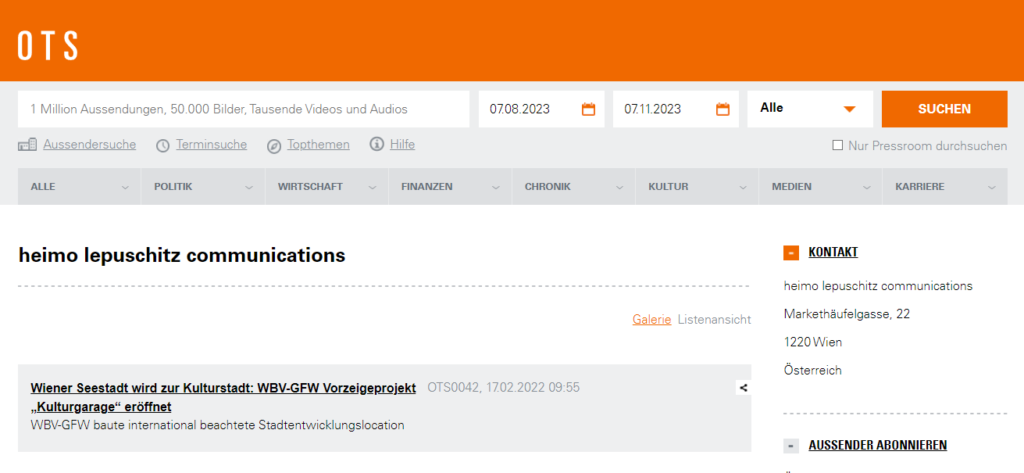Expand the POLITIK category menu
1024x473 pixels.
(x=203, y=187)
